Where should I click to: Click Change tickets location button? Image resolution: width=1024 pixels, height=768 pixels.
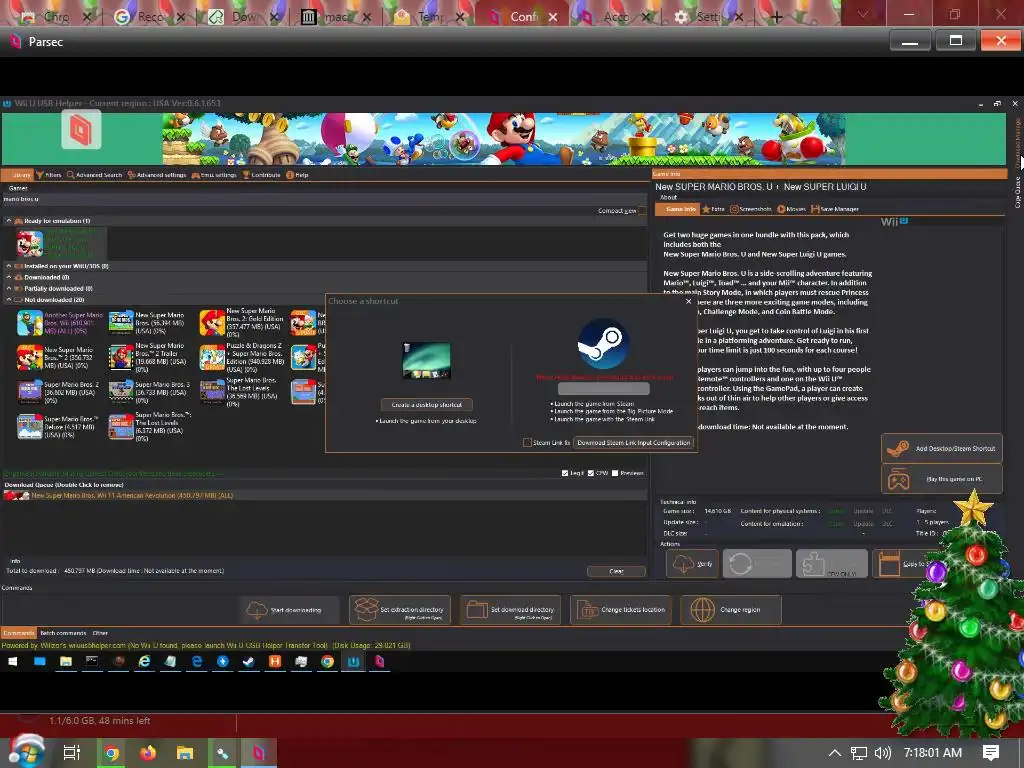pyautogui.click(x=621, y=610)
